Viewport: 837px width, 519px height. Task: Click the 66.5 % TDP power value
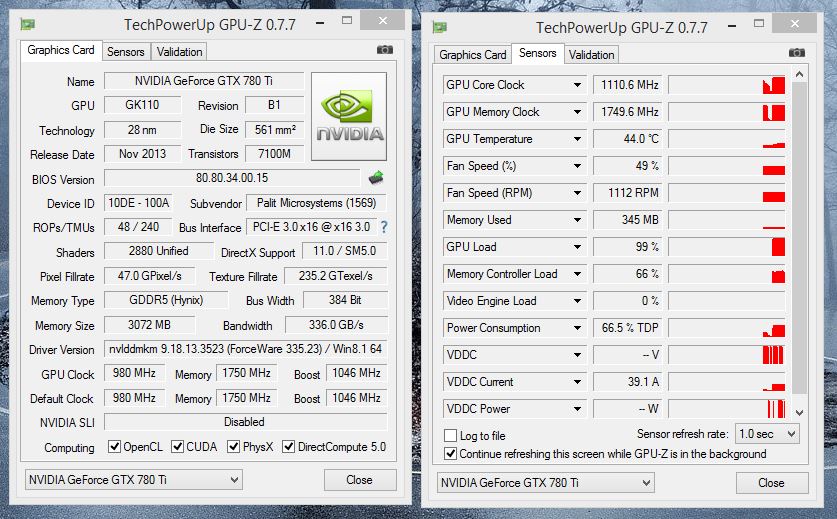coord(628,328)
